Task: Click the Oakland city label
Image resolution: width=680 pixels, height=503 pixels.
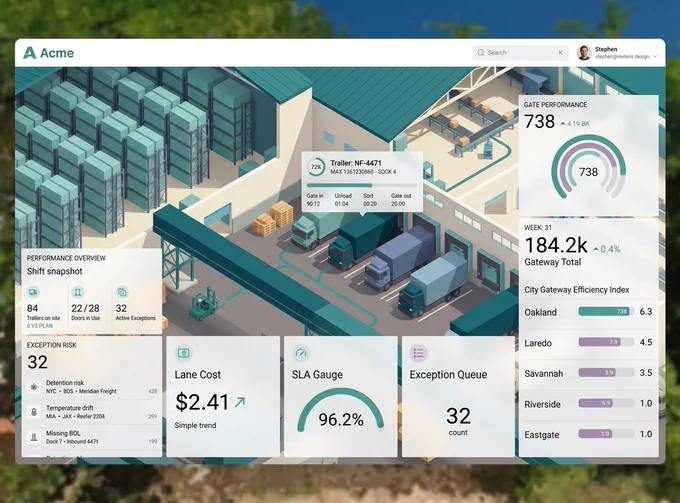Action: click(x=540, y=312)
